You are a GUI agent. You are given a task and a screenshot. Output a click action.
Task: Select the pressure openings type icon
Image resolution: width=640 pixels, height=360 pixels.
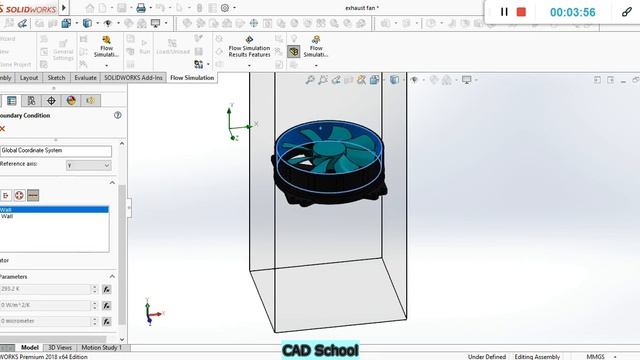pyautogui.click(x=19, y=196)
